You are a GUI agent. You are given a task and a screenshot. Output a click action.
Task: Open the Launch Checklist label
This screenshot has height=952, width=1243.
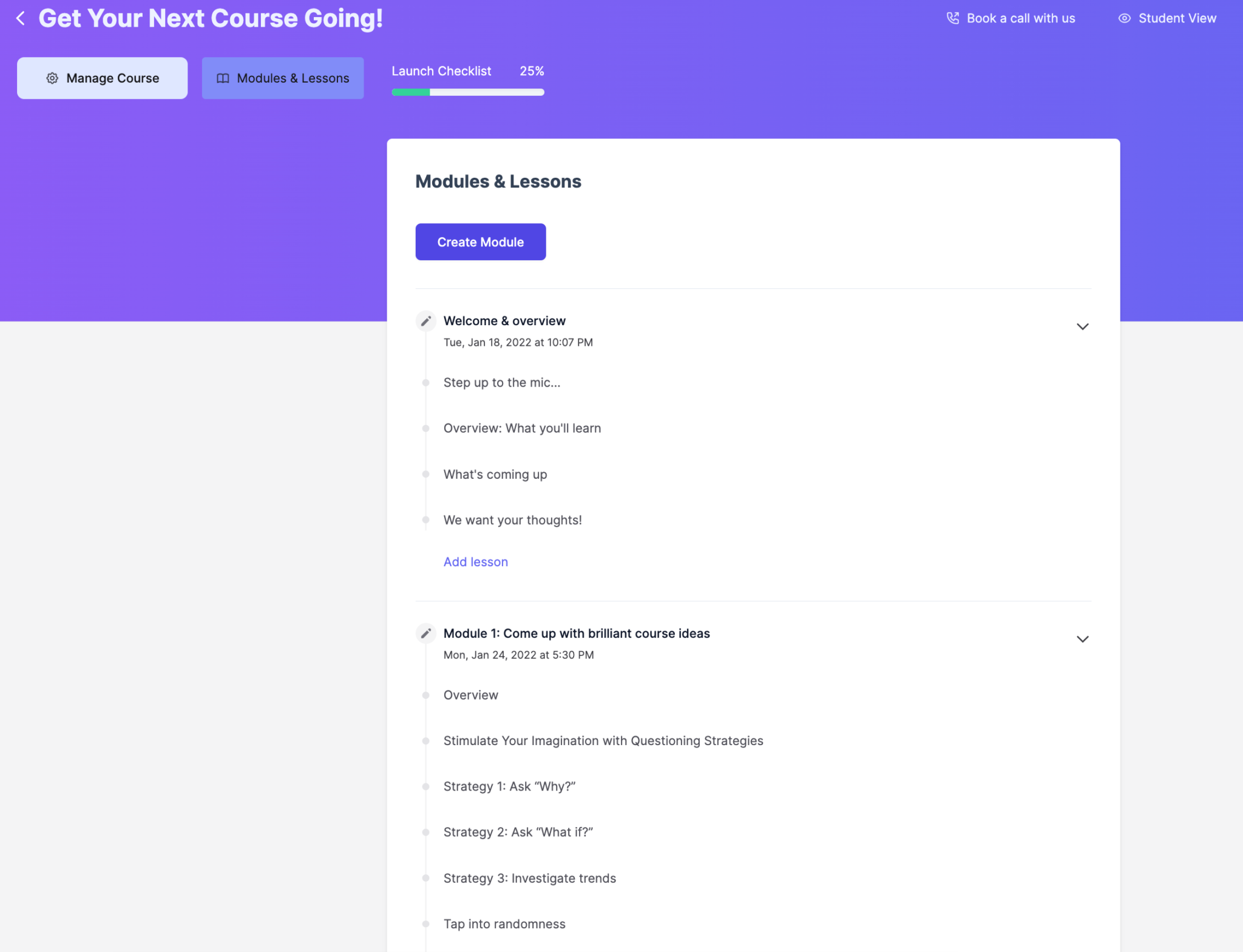[x=441, y=71]
